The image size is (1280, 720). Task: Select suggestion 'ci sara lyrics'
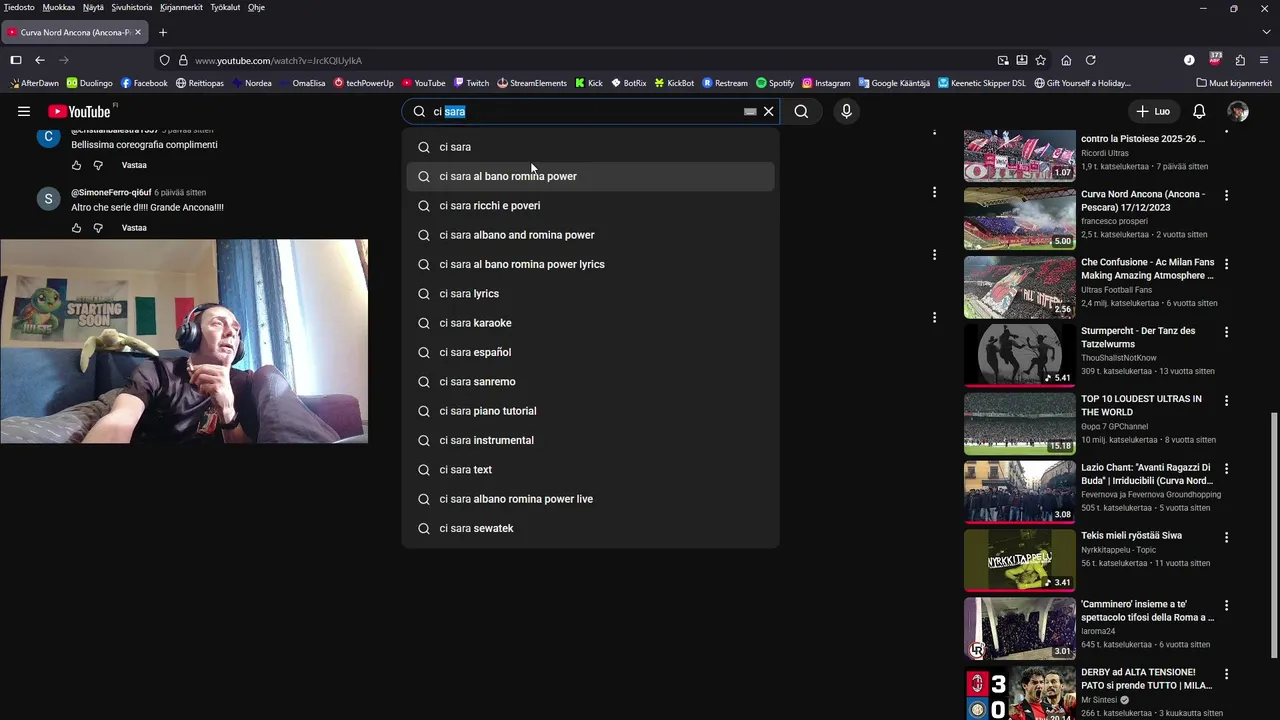(x=590, y=294)
